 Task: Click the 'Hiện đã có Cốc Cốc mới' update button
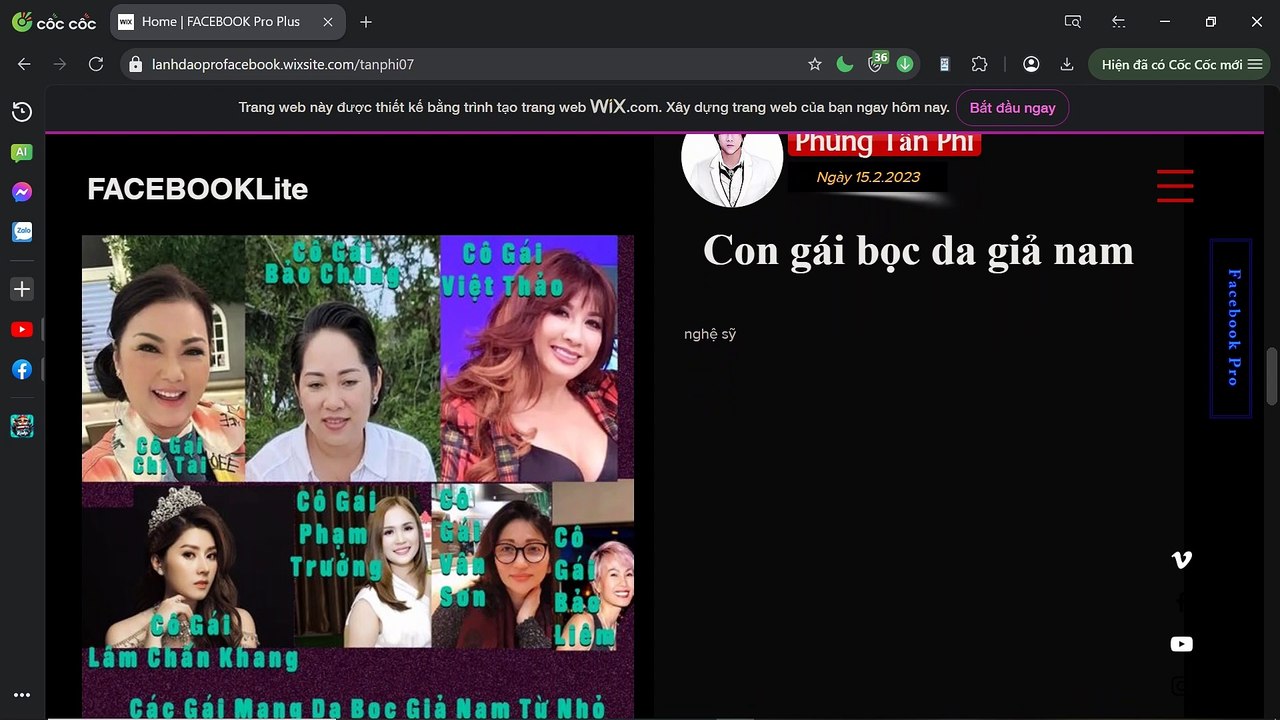coord(1181,64)
